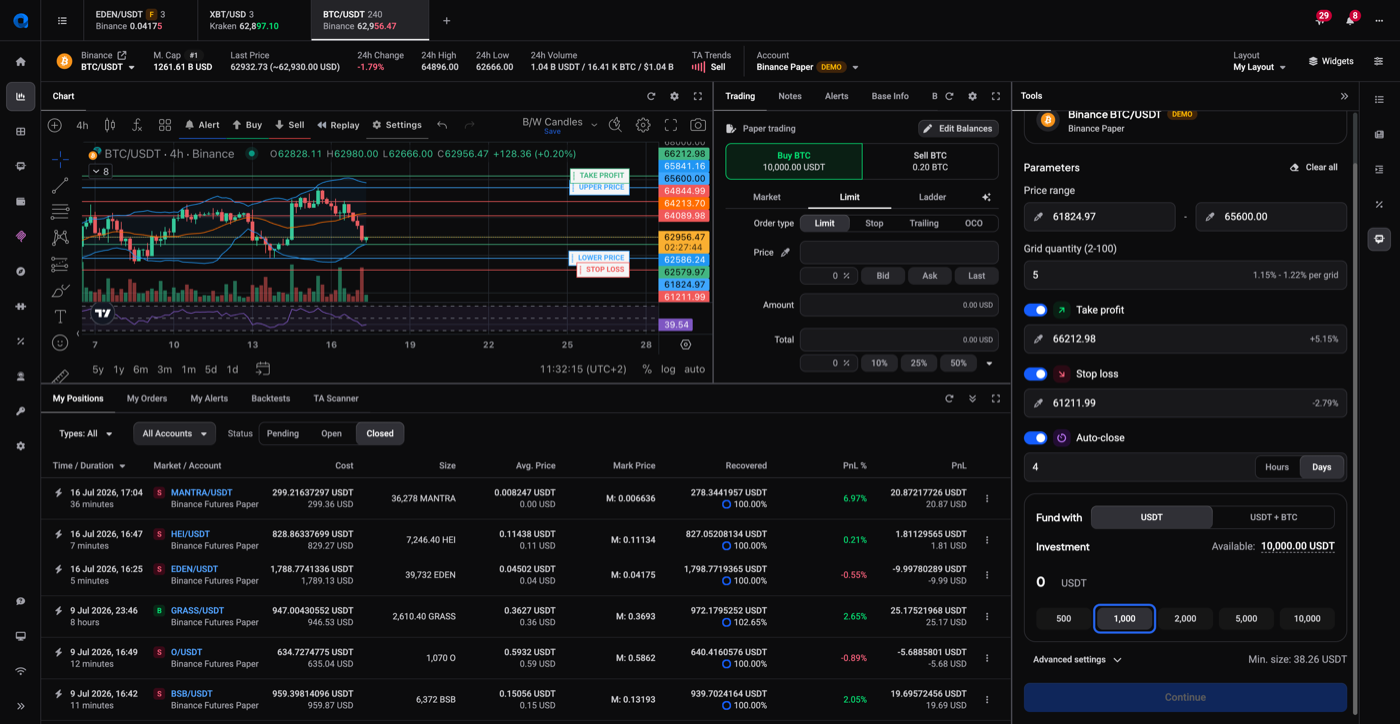Open the date range calendar icon
1400x724 pixels.
click(263, 369)
